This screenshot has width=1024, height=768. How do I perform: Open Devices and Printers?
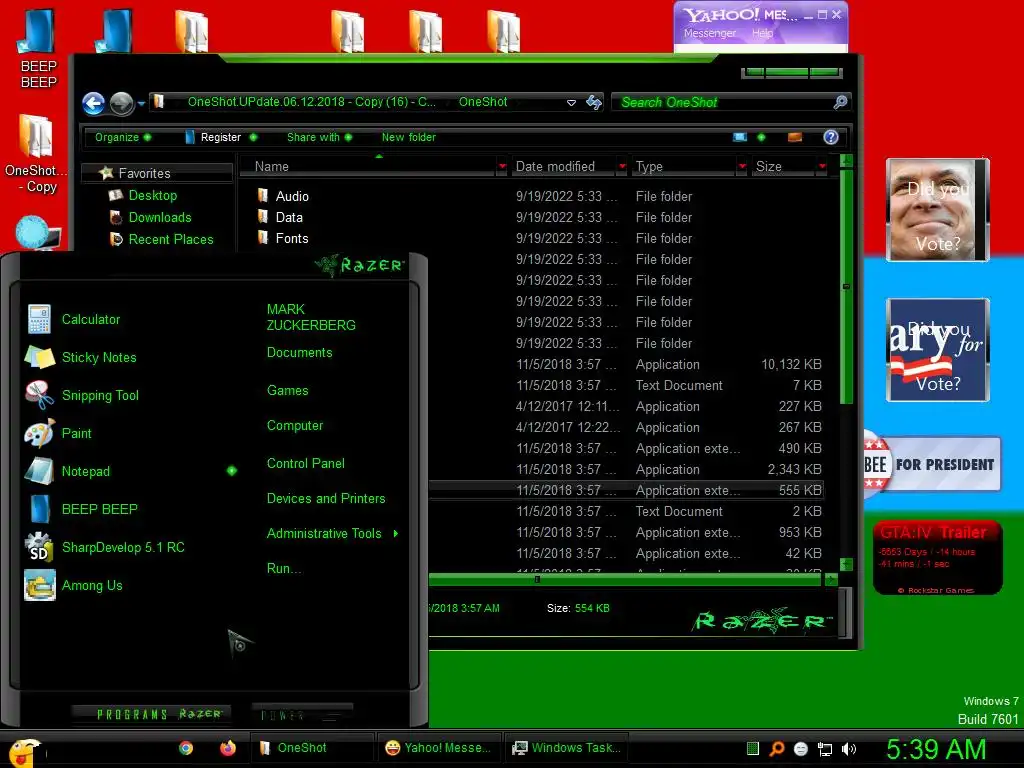(x=326, y=498)
